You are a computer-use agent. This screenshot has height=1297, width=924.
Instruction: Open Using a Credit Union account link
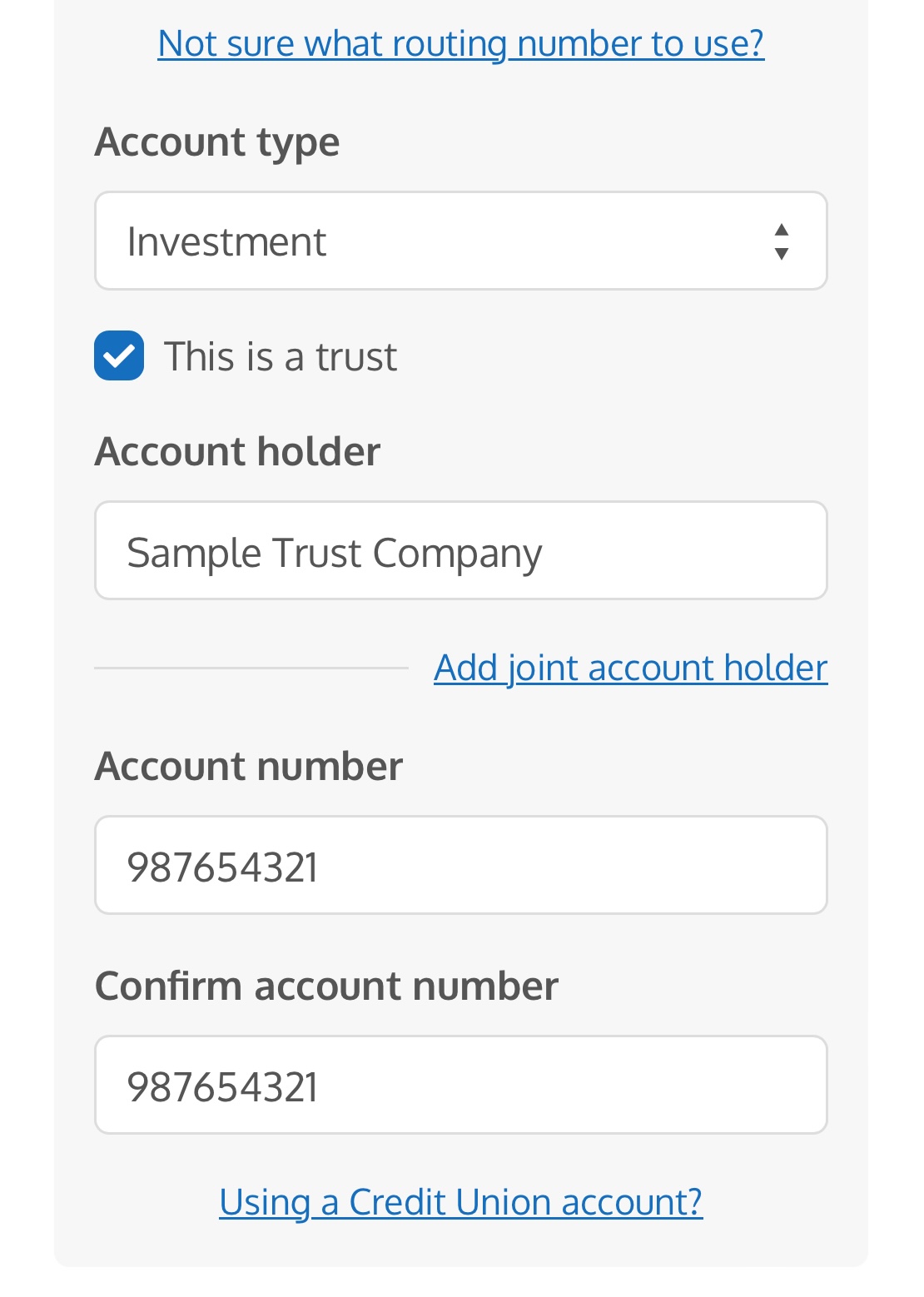tap(460, 1202)
